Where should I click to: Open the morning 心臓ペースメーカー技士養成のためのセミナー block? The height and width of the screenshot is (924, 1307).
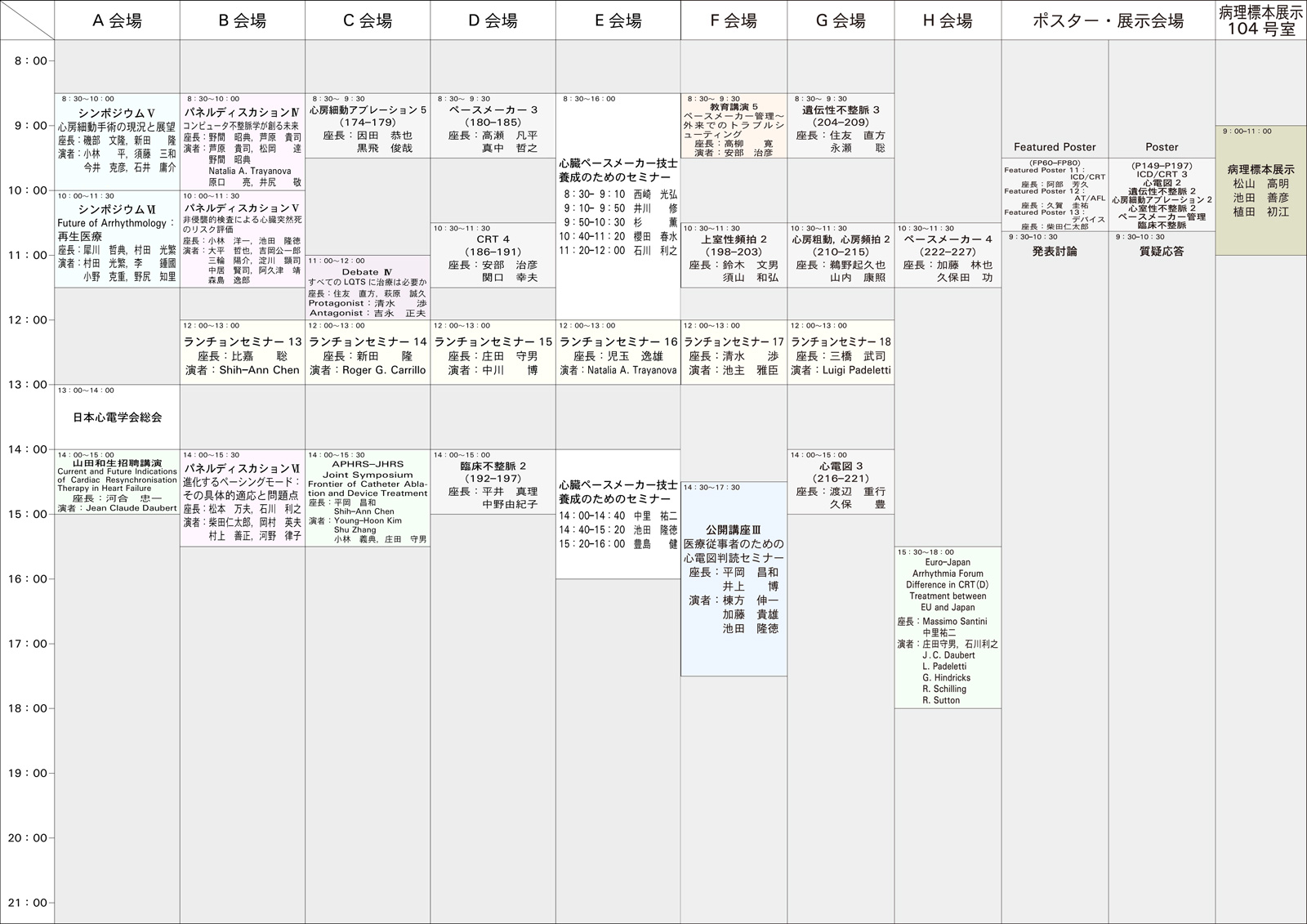pyautogui.click(x=618, y=206)
